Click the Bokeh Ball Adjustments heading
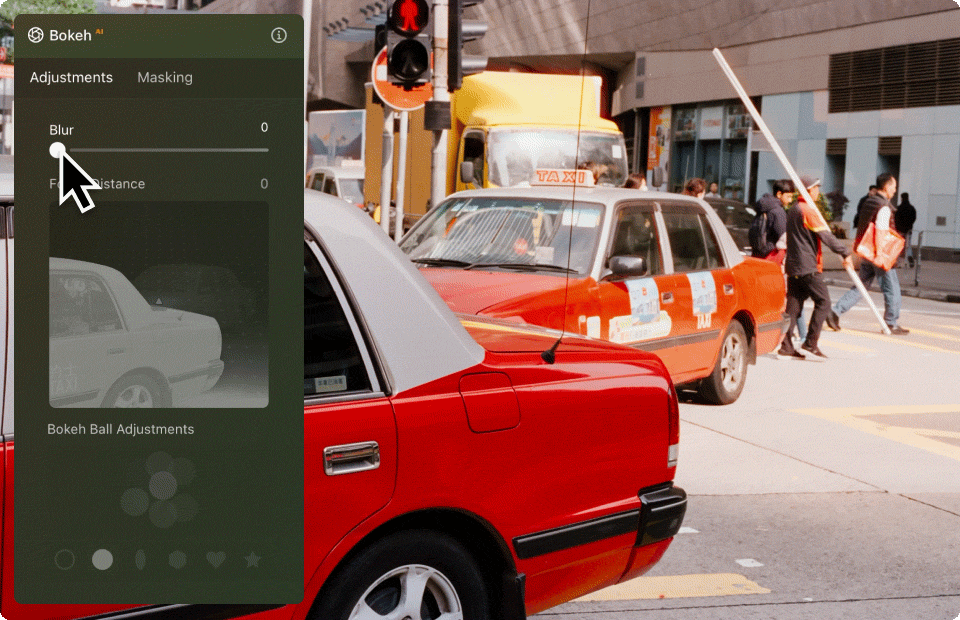This screenshot has width=960, height=620. (x=121, y=429)
